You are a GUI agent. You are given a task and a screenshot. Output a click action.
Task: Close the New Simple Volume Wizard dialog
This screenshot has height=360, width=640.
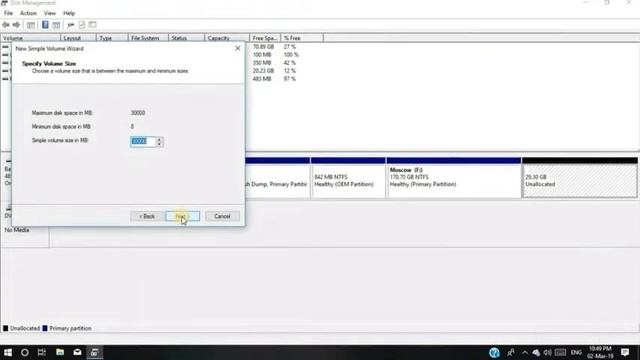pos(238,48)
